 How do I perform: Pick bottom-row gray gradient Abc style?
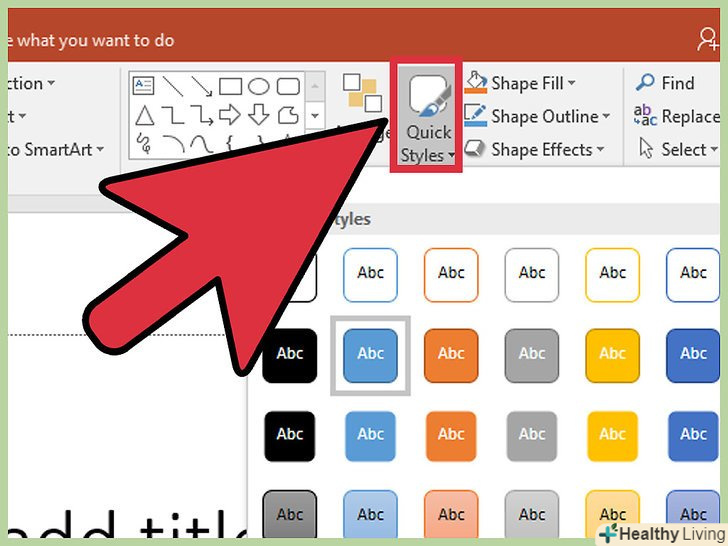tap(290, 514)
